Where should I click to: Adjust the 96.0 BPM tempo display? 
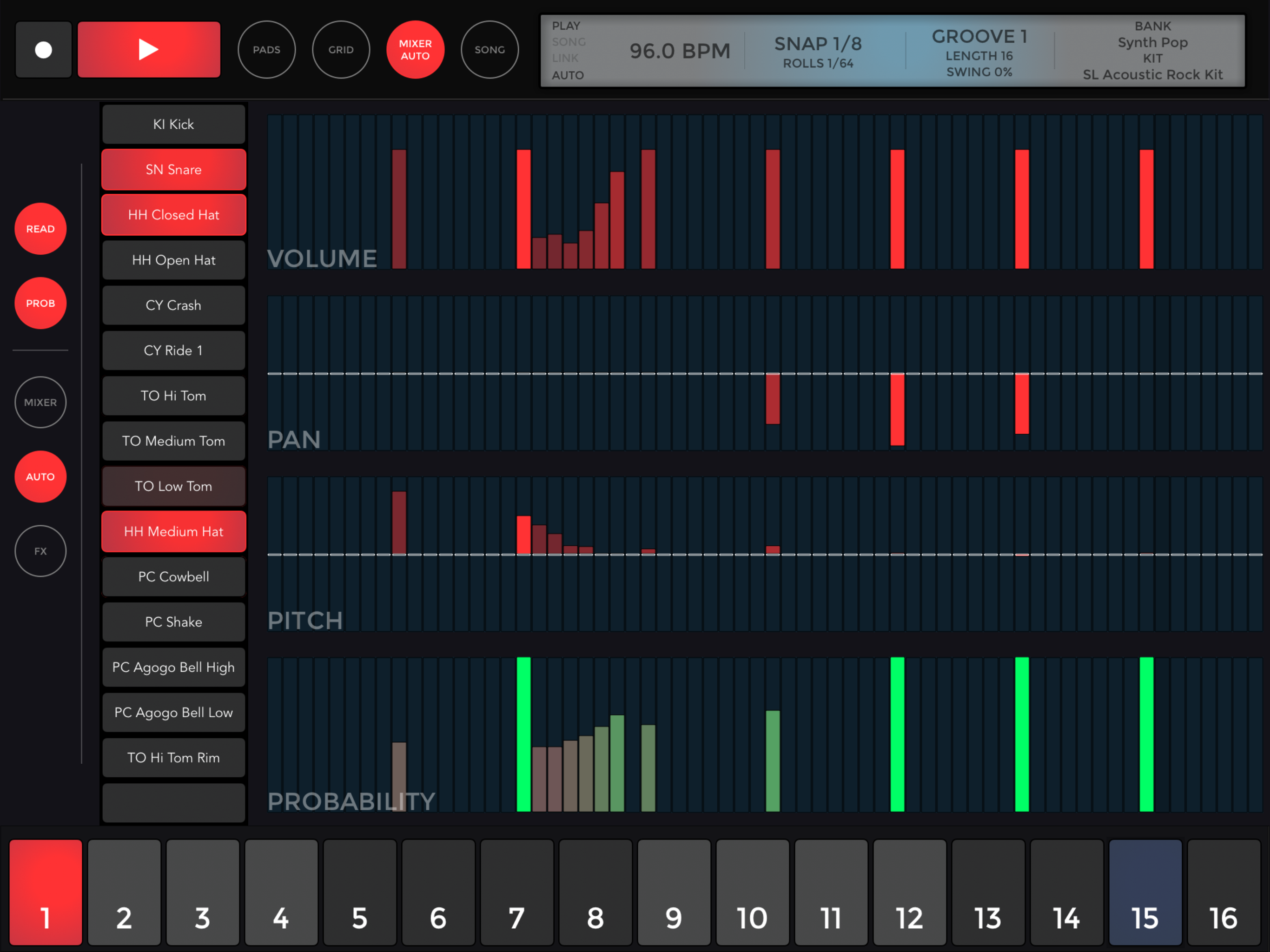679,51
